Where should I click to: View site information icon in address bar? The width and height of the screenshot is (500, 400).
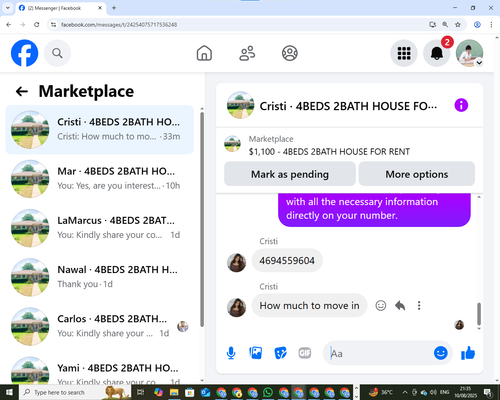53,24
